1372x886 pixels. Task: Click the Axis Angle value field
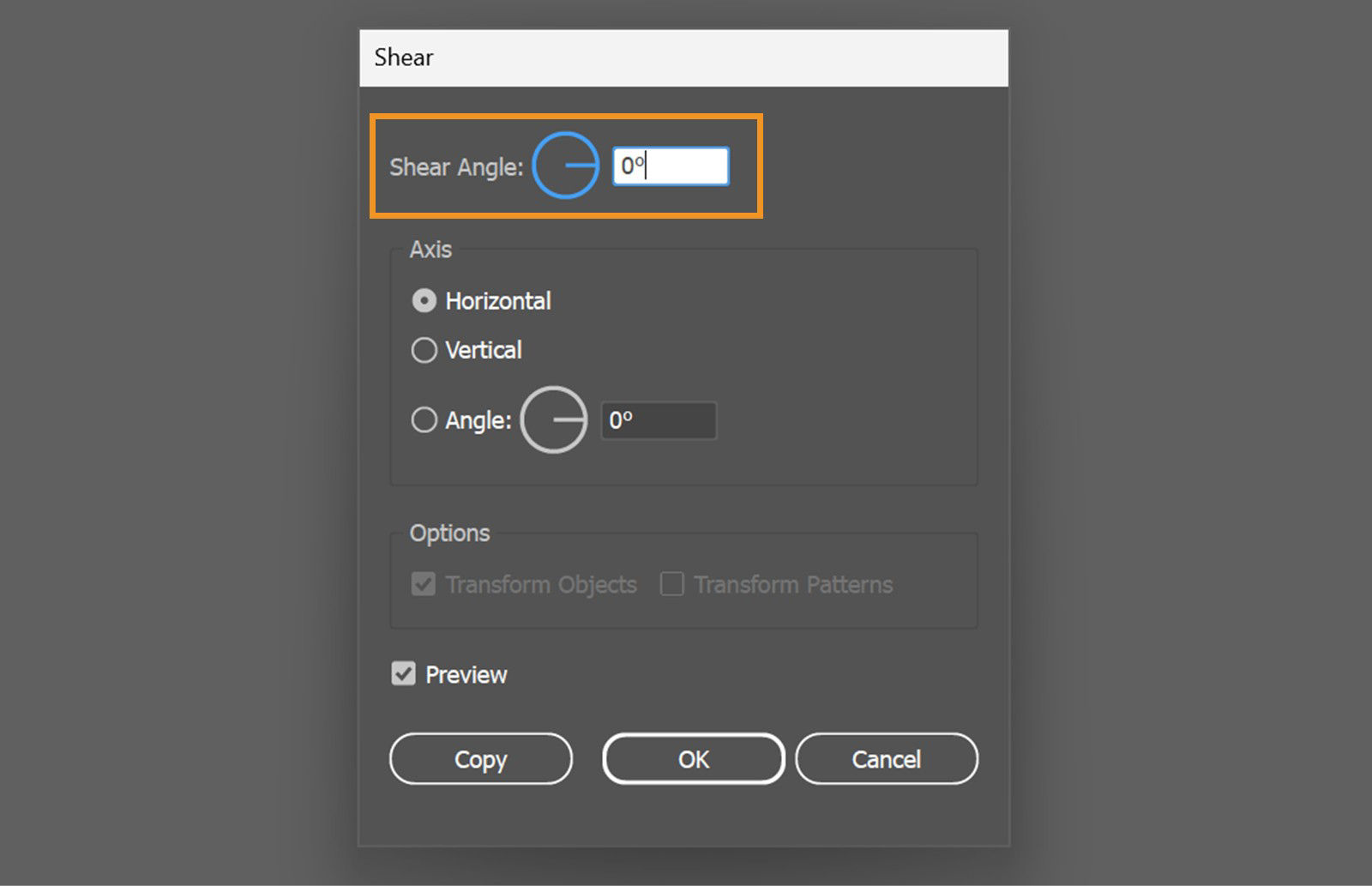coord(659,419)
